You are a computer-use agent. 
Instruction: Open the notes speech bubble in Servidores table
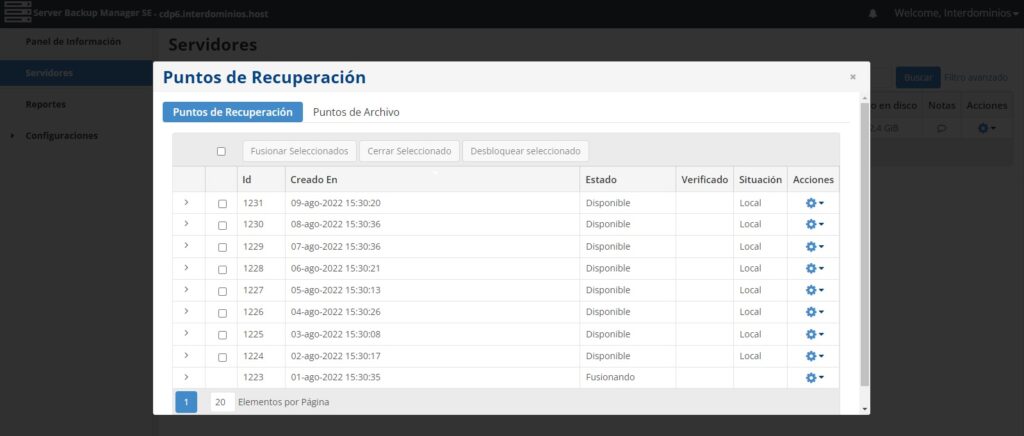[x=941, y=129]
